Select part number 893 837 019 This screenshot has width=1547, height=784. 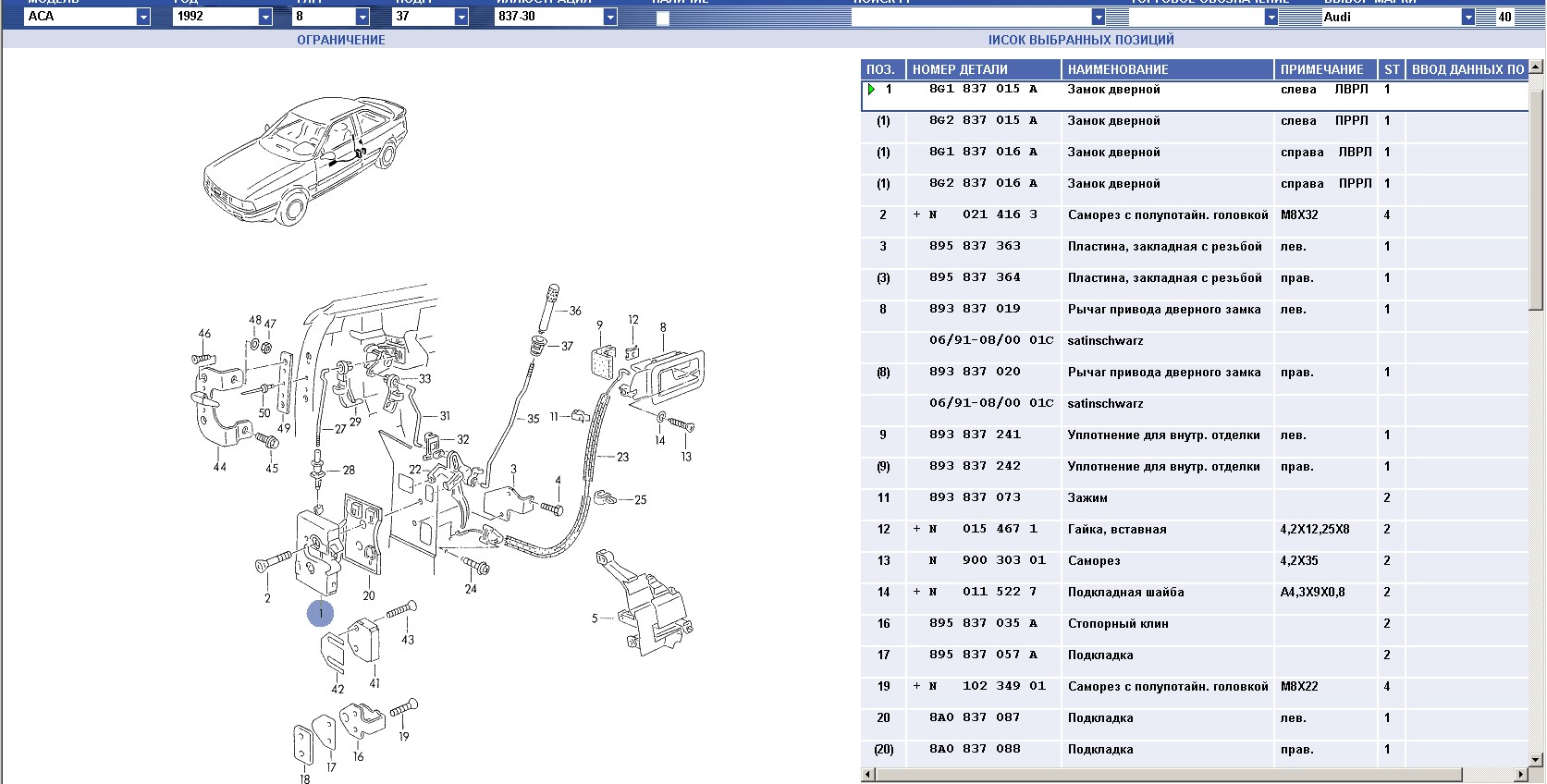click(x=975, y=310)
